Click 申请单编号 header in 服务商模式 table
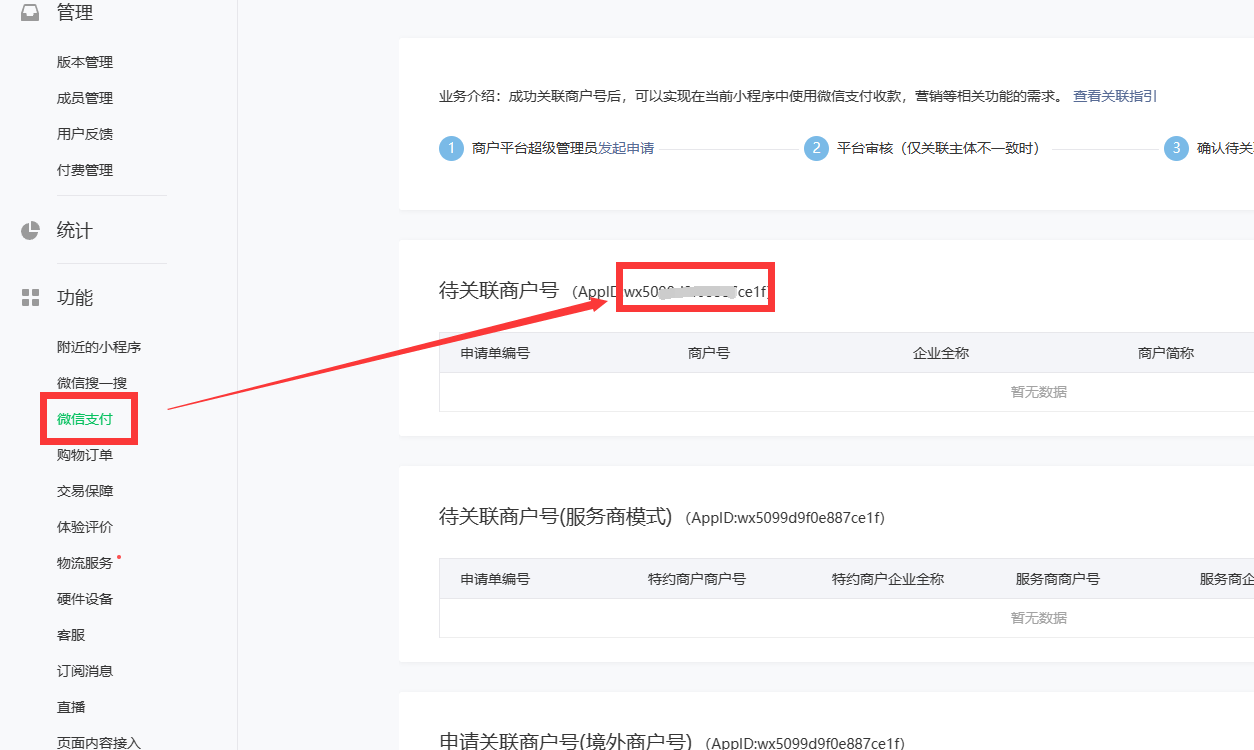 [x=495, y=579]
